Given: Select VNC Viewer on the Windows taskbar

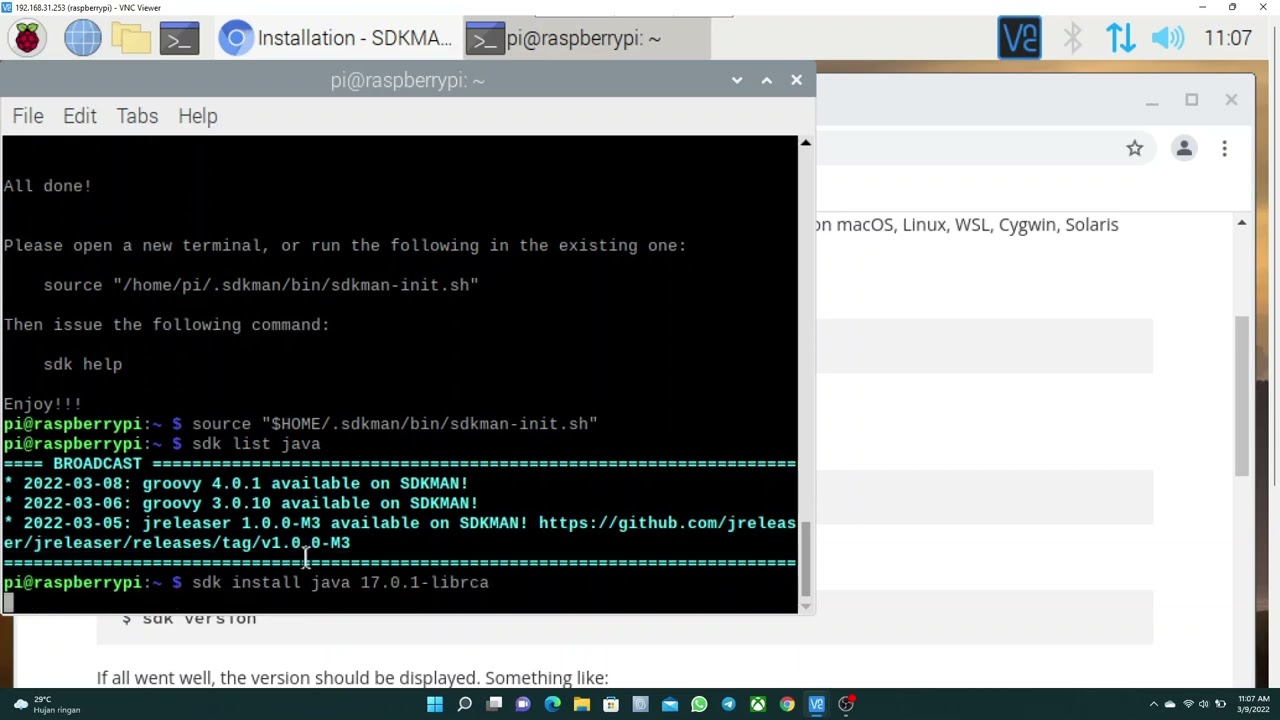Looking at the screenshot, I should (816, 704).
